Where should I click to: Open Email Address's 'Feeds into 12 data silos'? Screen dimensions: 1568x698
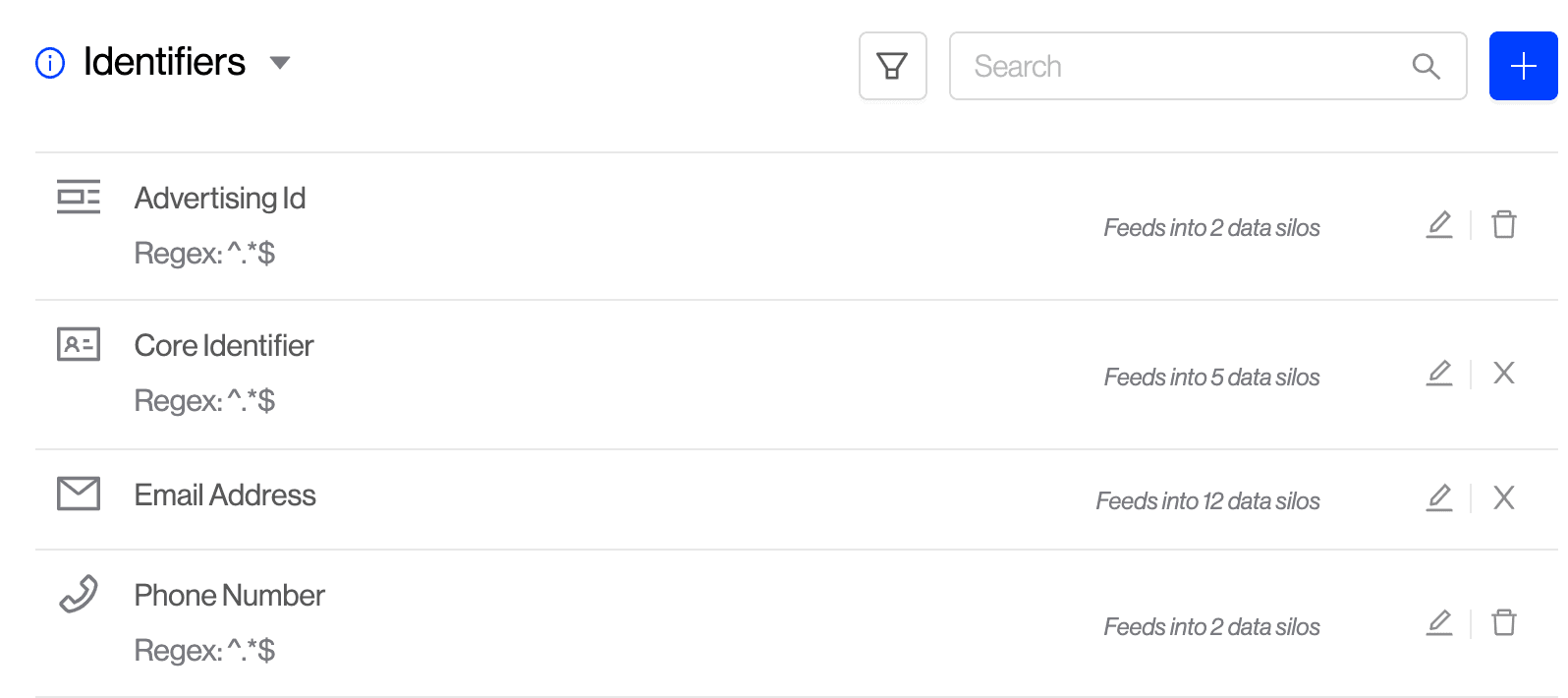(1207, 501)
